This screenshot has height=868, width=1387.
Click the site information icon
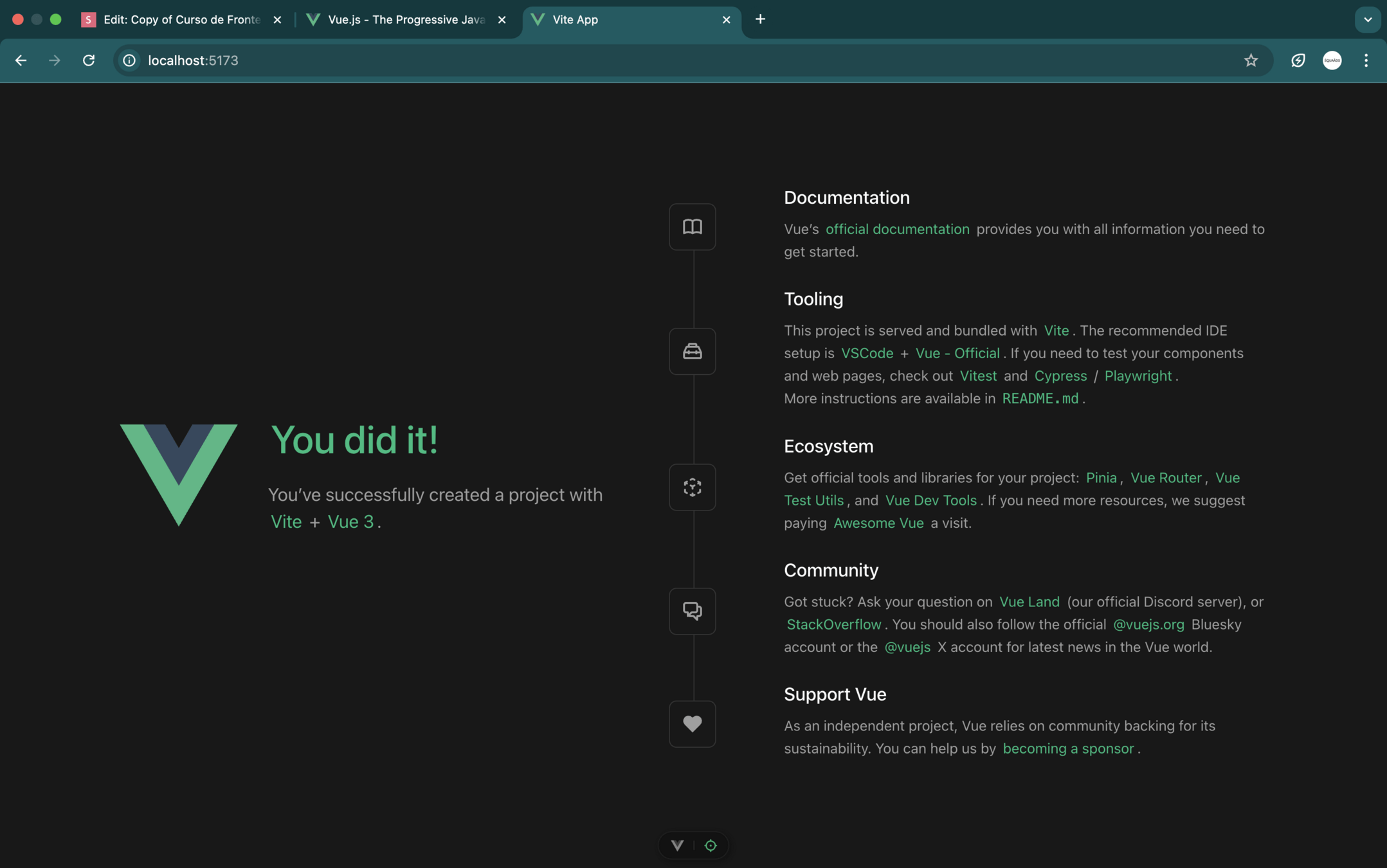click(x=129, y=60)
